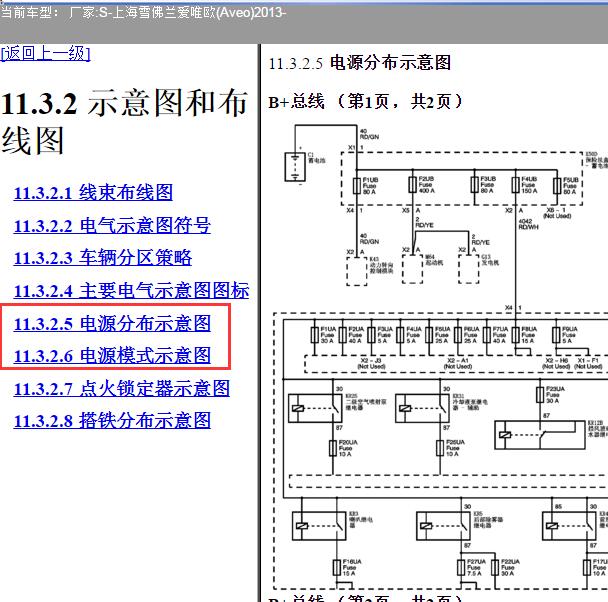This screenshot has height=602, width=608.
Task: Click the F23UA 30 A fuse
Action: (x=540, y=395)
